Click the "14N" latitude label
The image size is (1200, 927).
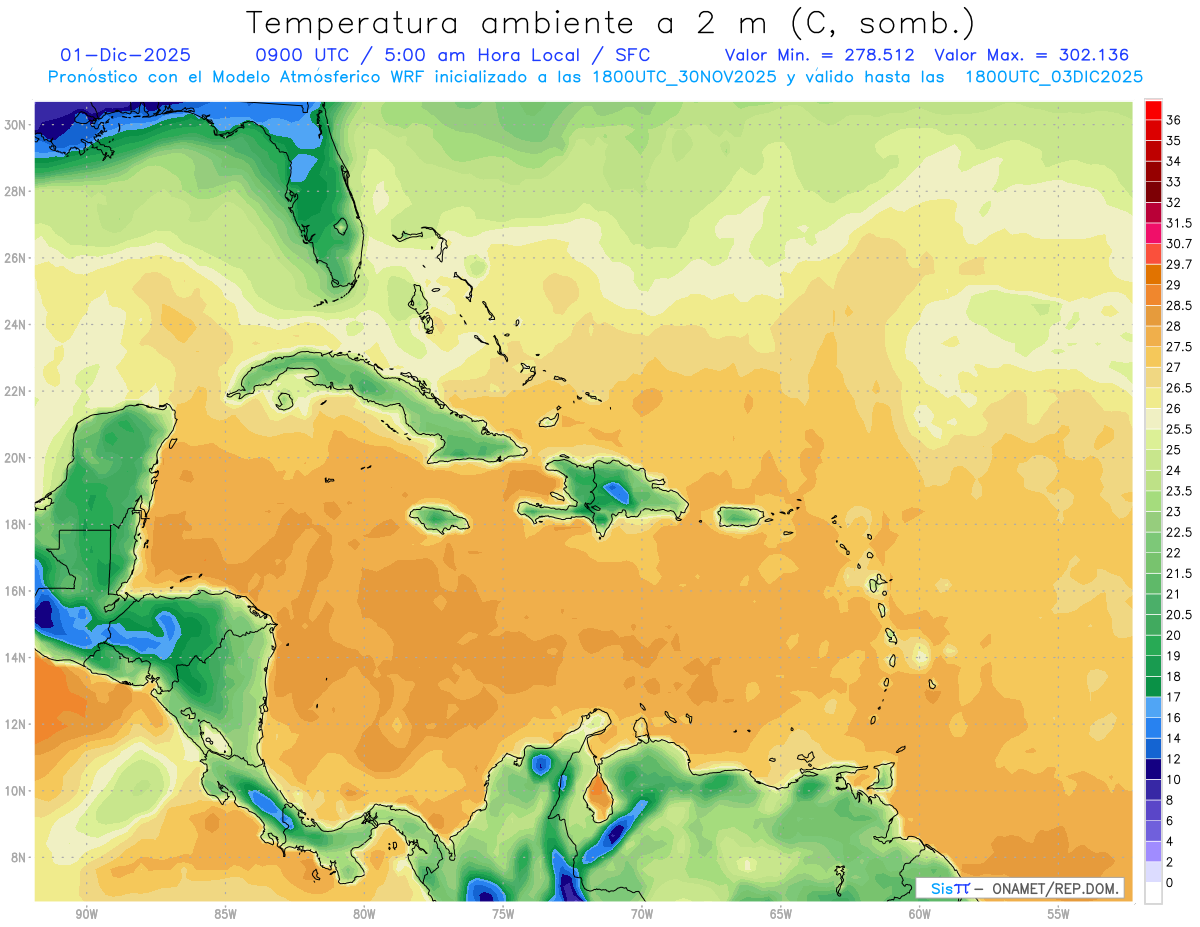click(17, 657)
